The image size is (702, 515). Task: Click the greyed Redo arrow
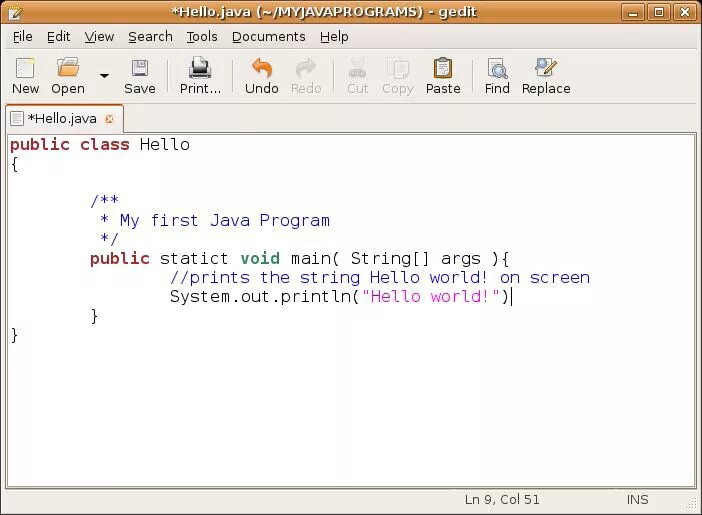pos(306,68)
